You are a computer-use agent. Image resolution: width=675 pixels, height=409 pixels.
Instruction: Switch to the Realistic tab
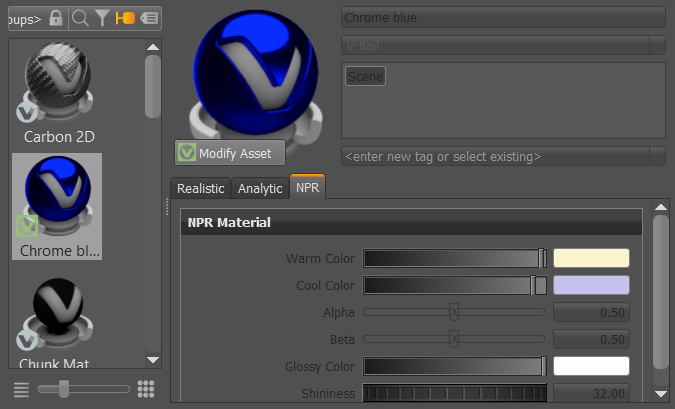pyautogui.click(x=201, y=189)
